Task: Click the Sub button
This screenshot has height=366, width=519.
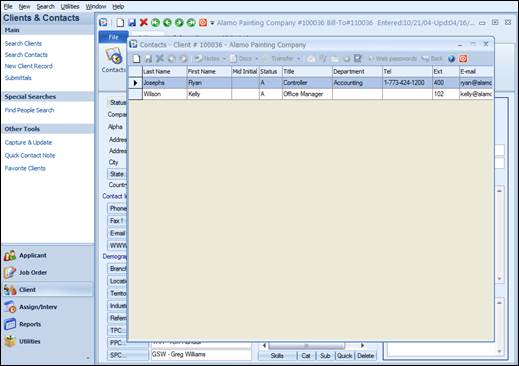Action: point(325,356)
